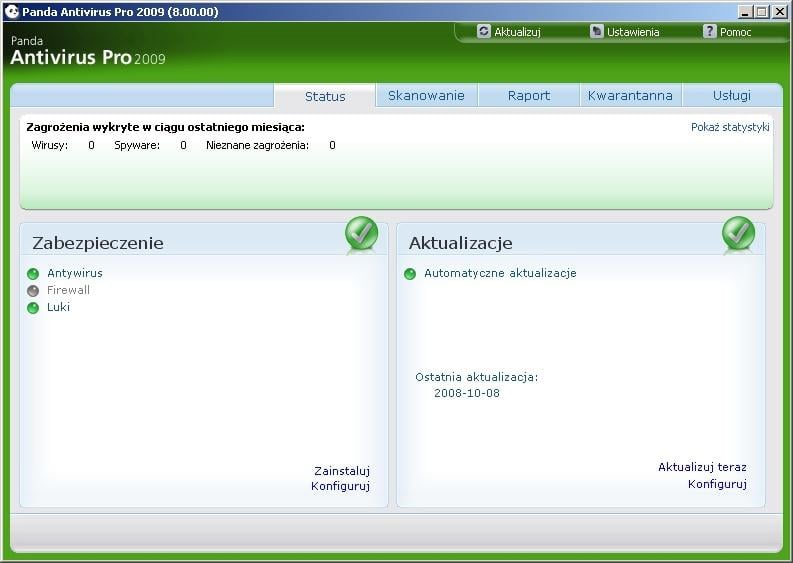Close the Panda Antivirus window
793x563 pixels.
(x=779, y=12)
